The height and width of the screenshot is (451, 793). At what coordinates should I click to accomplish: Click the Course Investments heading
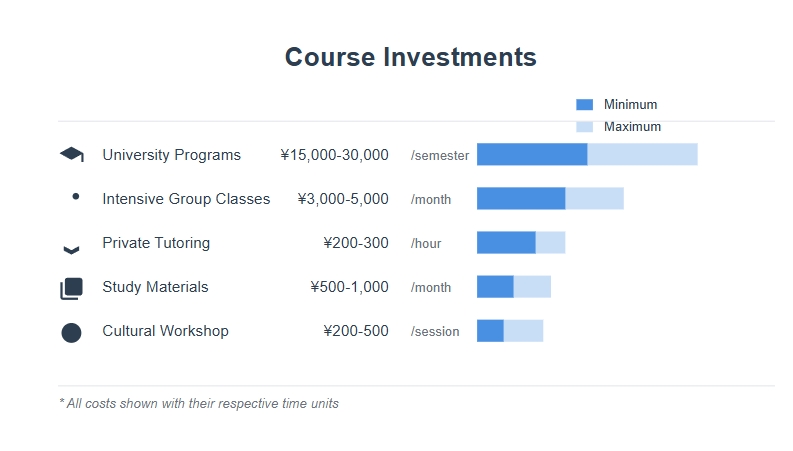[x=411, y=57]
